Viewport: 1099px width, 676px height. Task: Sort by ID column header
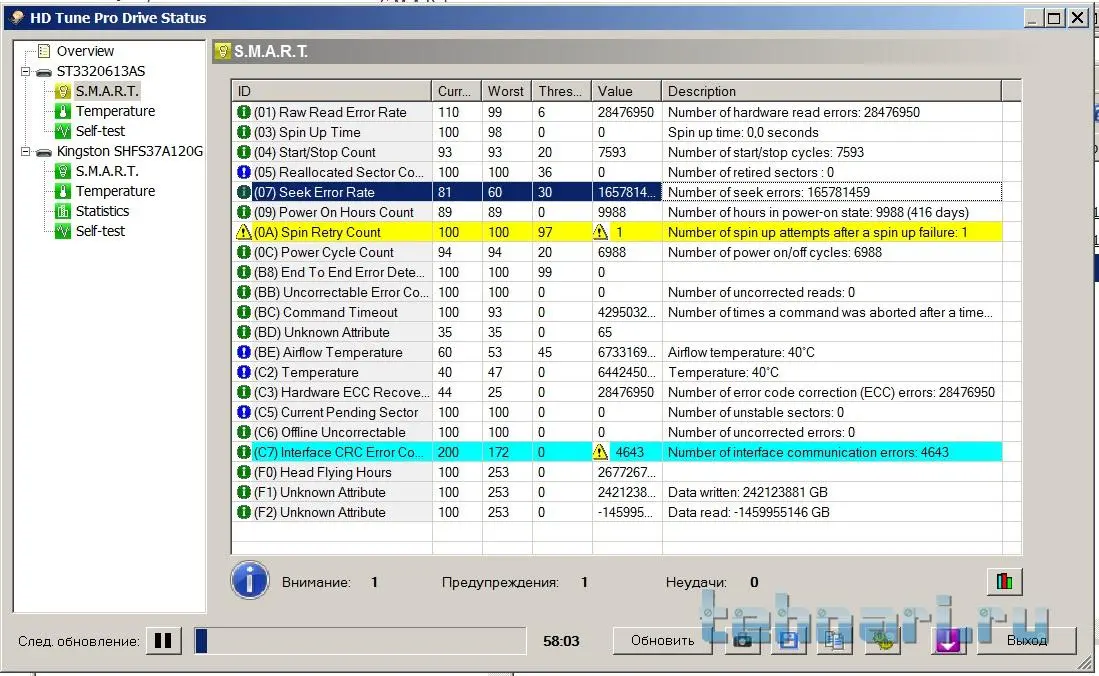point(332,91)
